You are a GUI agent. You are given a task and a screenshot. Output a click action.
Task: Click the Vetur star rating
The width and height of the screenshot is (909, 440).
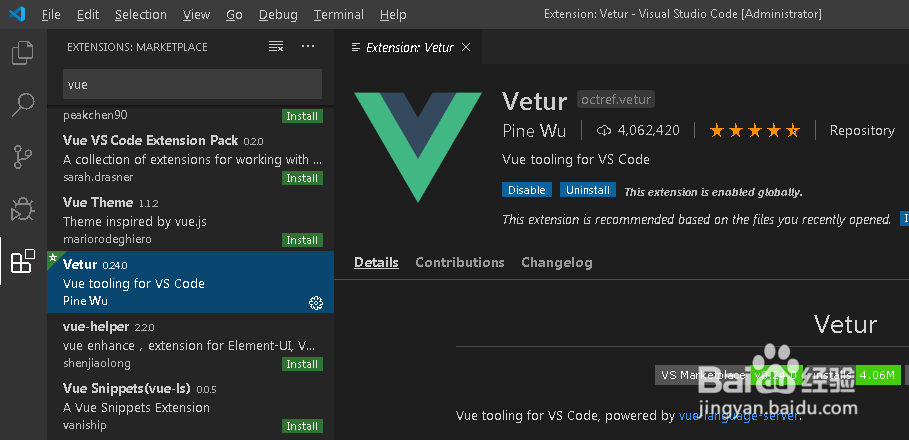point(755,131)
